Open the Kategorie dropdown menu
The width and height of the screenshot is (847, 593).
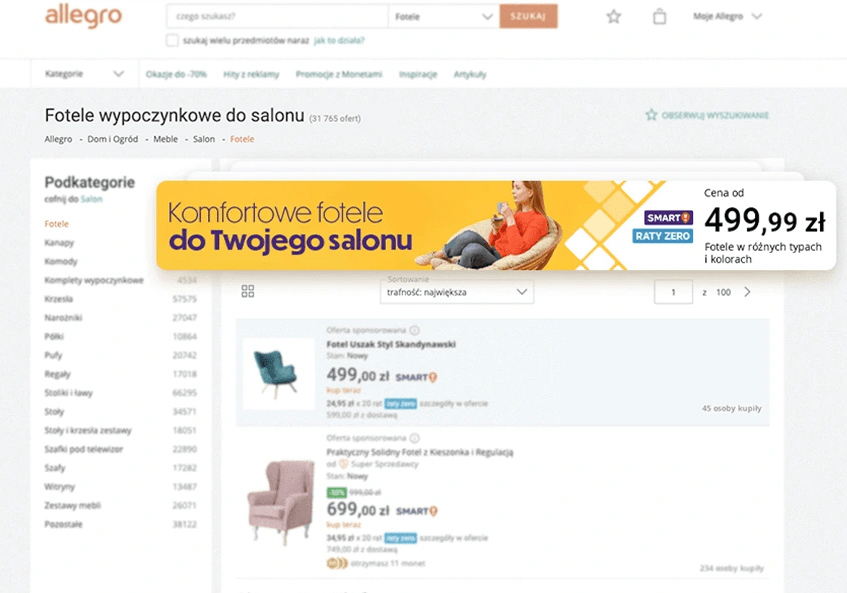click(x=84, y=74)
